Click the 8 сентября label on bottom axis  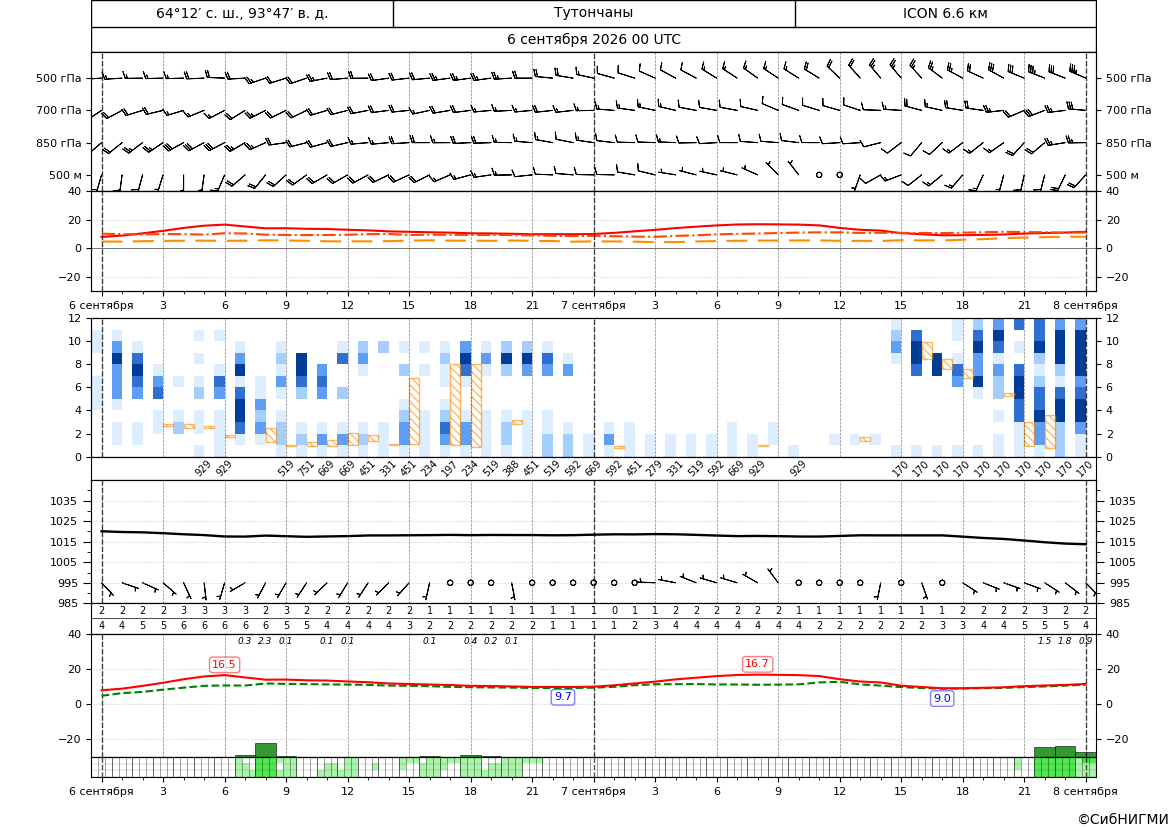[1086, 791]
